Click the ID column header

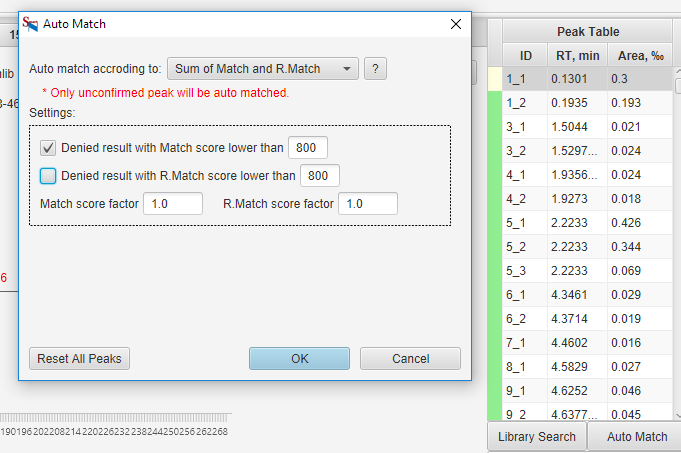(x=525, y=55)
